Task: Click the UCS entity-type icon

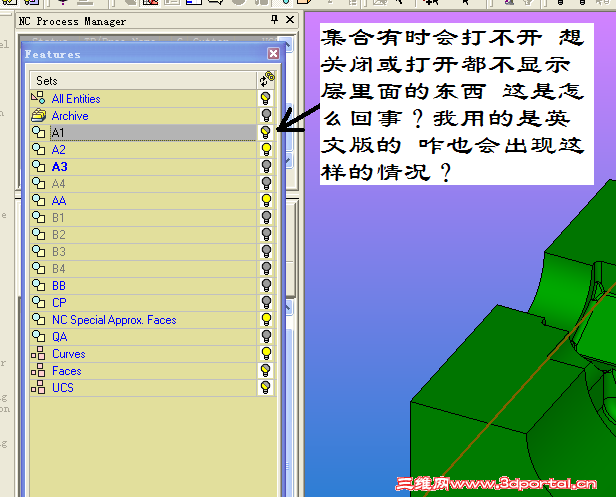Action: click(x=38, y=387)
